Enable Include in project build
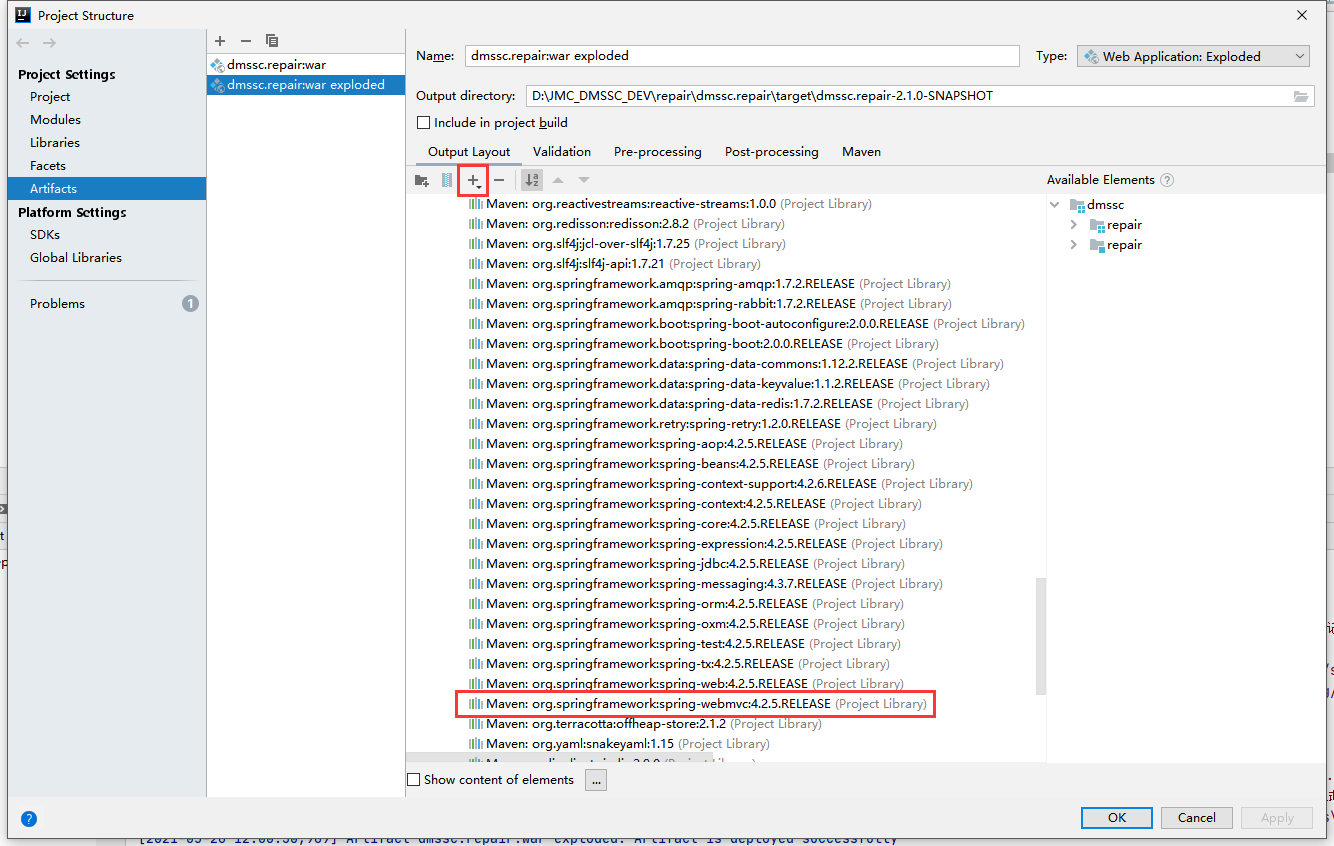Image resolution: width=1334 pixels, height=846 pixels. click(423, 123)
